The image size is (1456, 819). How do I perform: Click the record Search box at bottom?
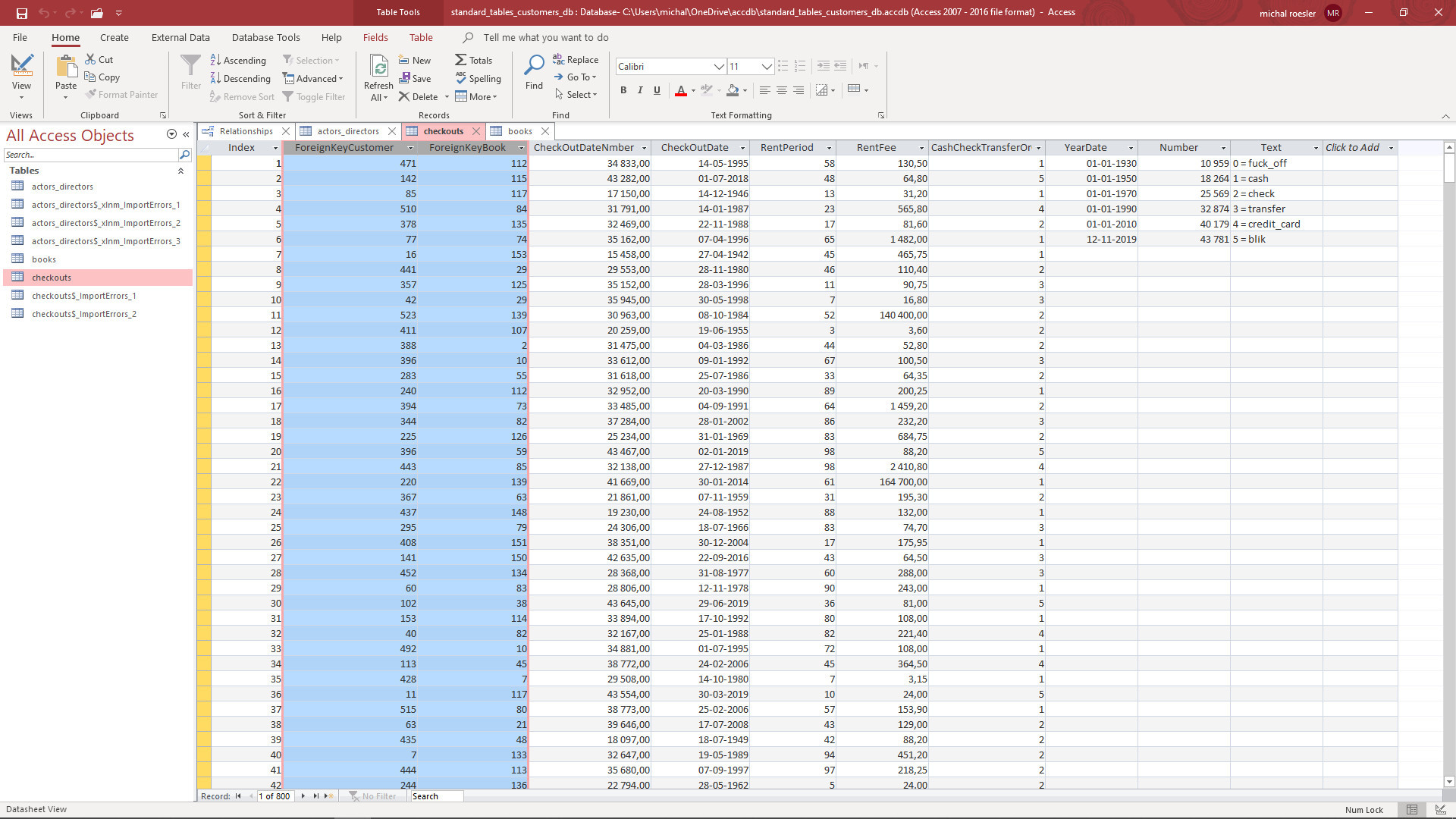click(436, 796)
